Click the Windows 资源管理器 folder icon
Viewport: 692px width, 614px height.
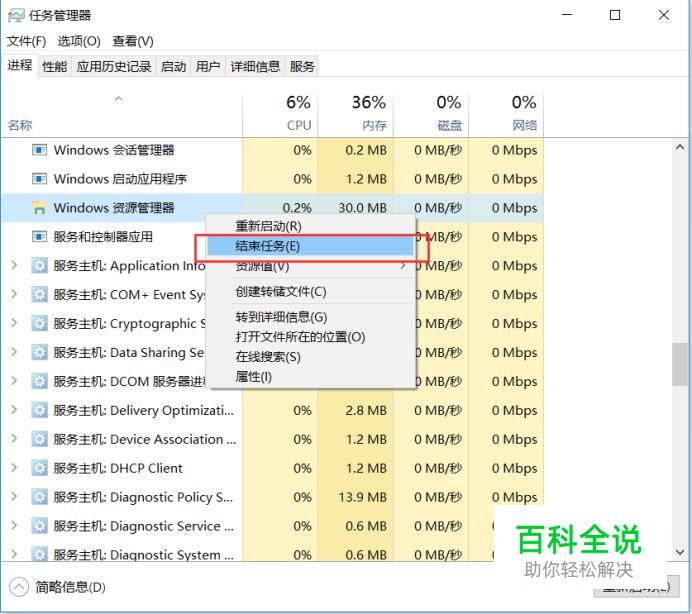(x=39, y=207)
